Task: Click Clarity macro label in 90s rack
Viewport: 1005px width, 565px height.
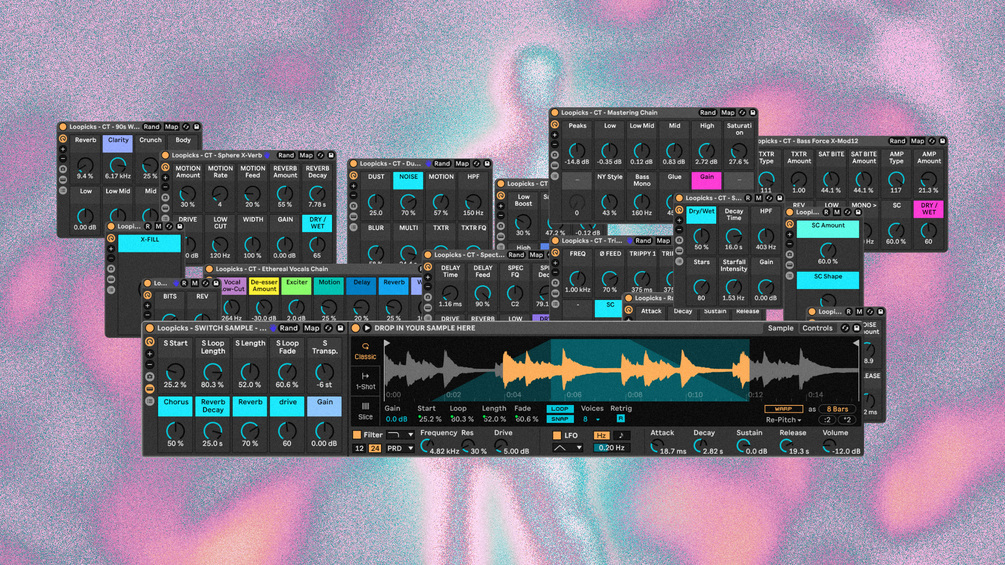Action: [118, 143]
